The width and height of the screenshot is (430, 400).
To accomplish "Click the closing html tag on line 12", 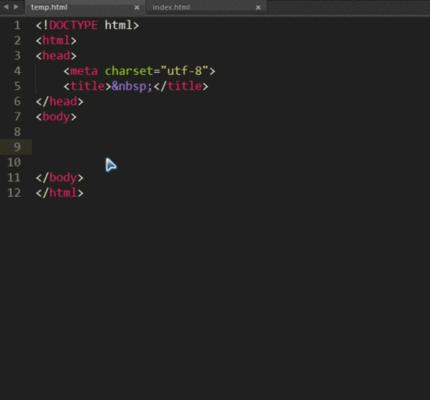I will 60,193.
